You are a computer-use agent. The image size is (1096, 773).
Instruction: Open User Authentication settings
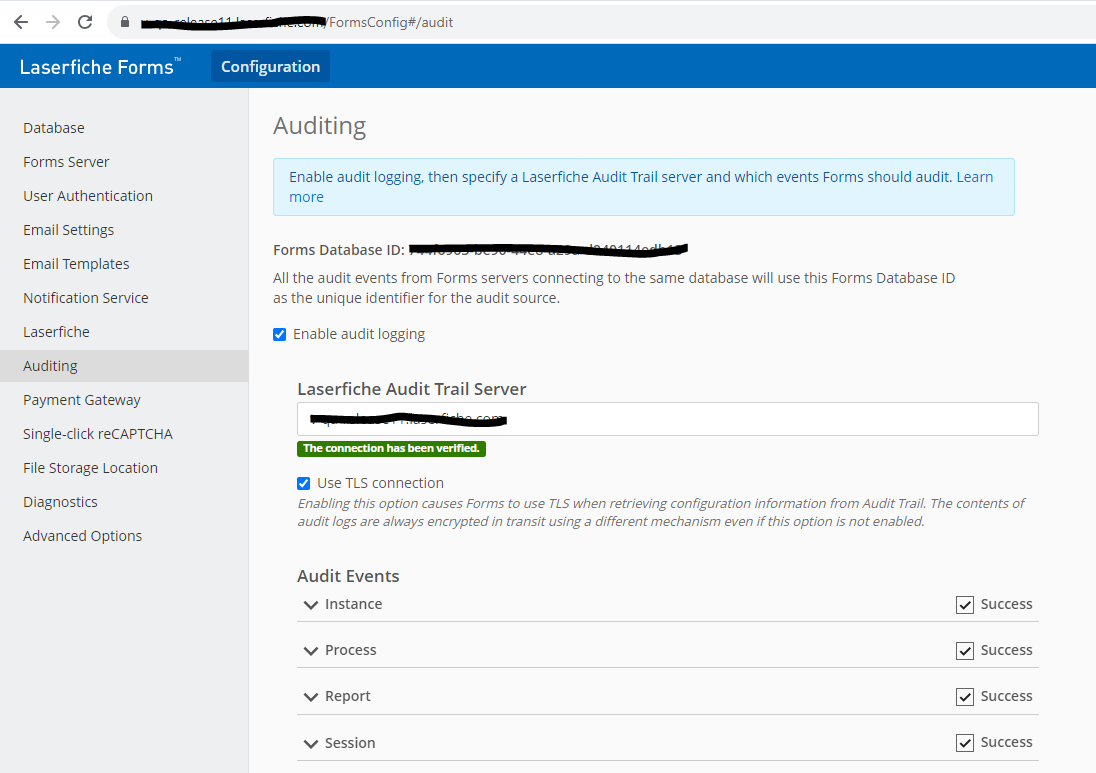click(88, 196)
